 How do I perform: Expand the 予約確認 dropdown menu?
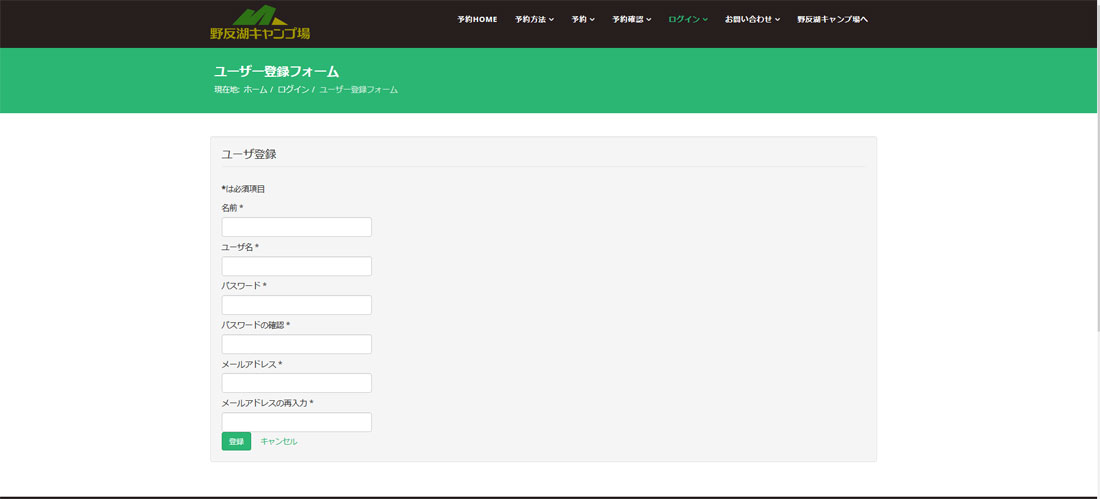point(631,19)
